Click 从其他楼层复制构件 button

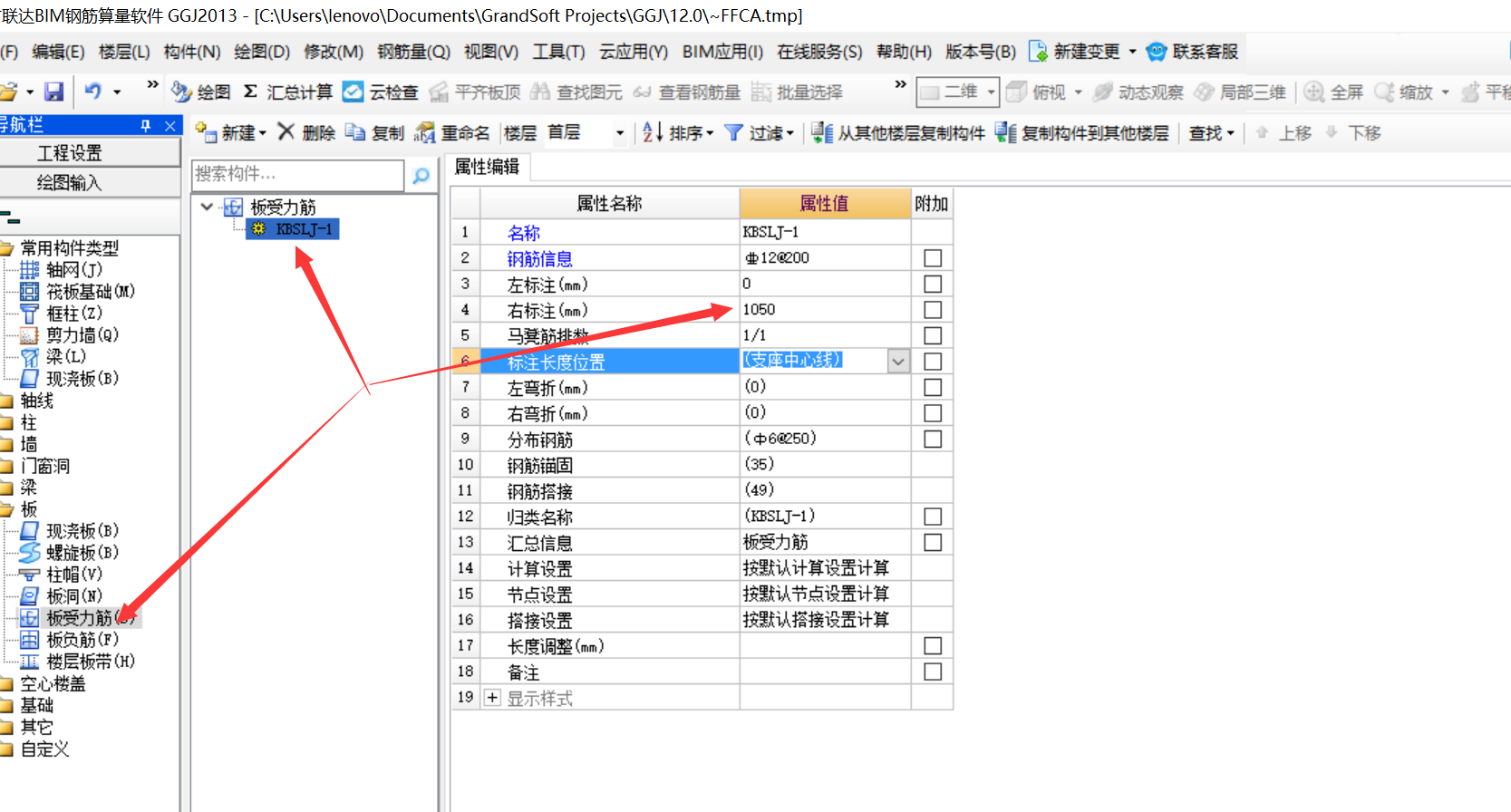[x=897, y=132]
